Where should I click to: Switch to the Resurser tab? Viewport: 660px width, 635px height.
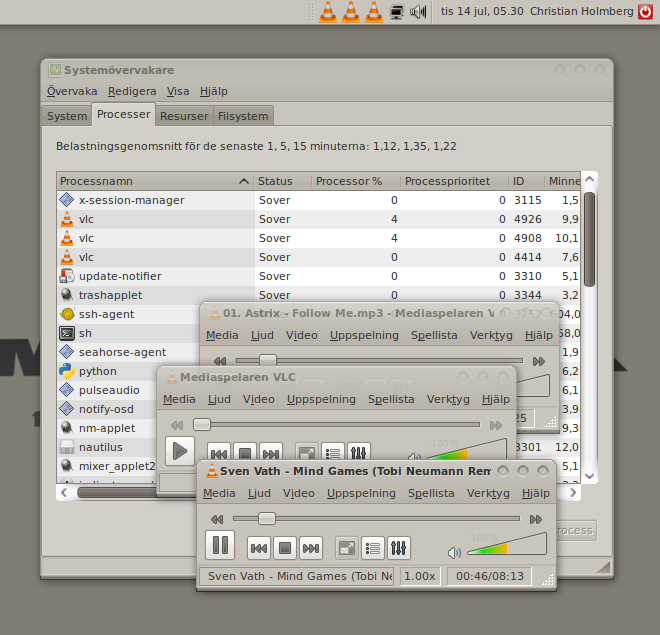pos(184,116)
